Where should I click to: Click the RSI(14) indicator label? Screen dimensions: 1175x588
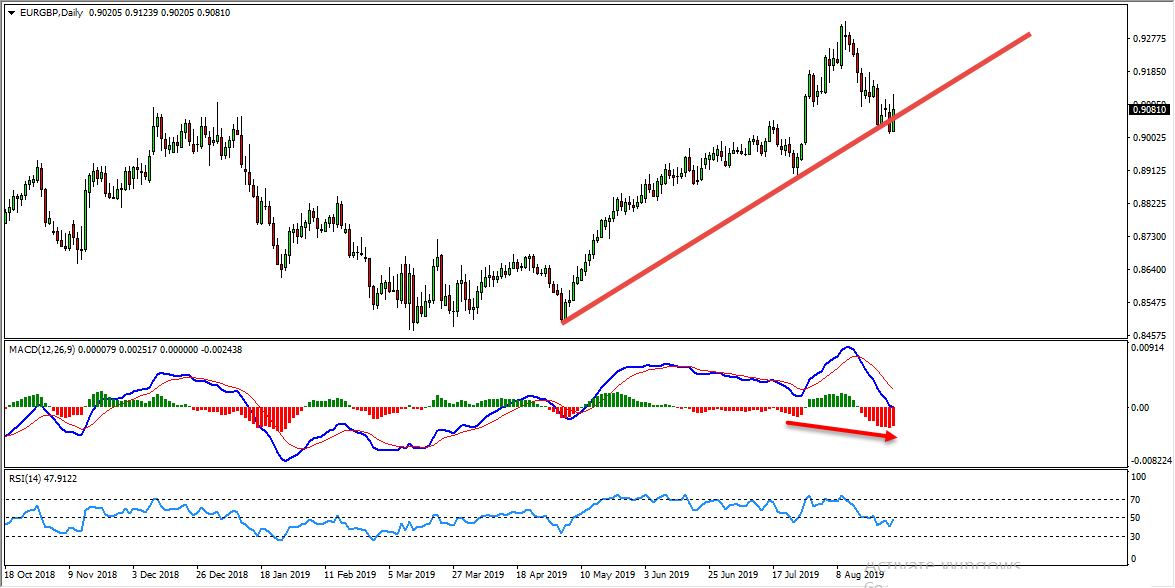[28, 478]
